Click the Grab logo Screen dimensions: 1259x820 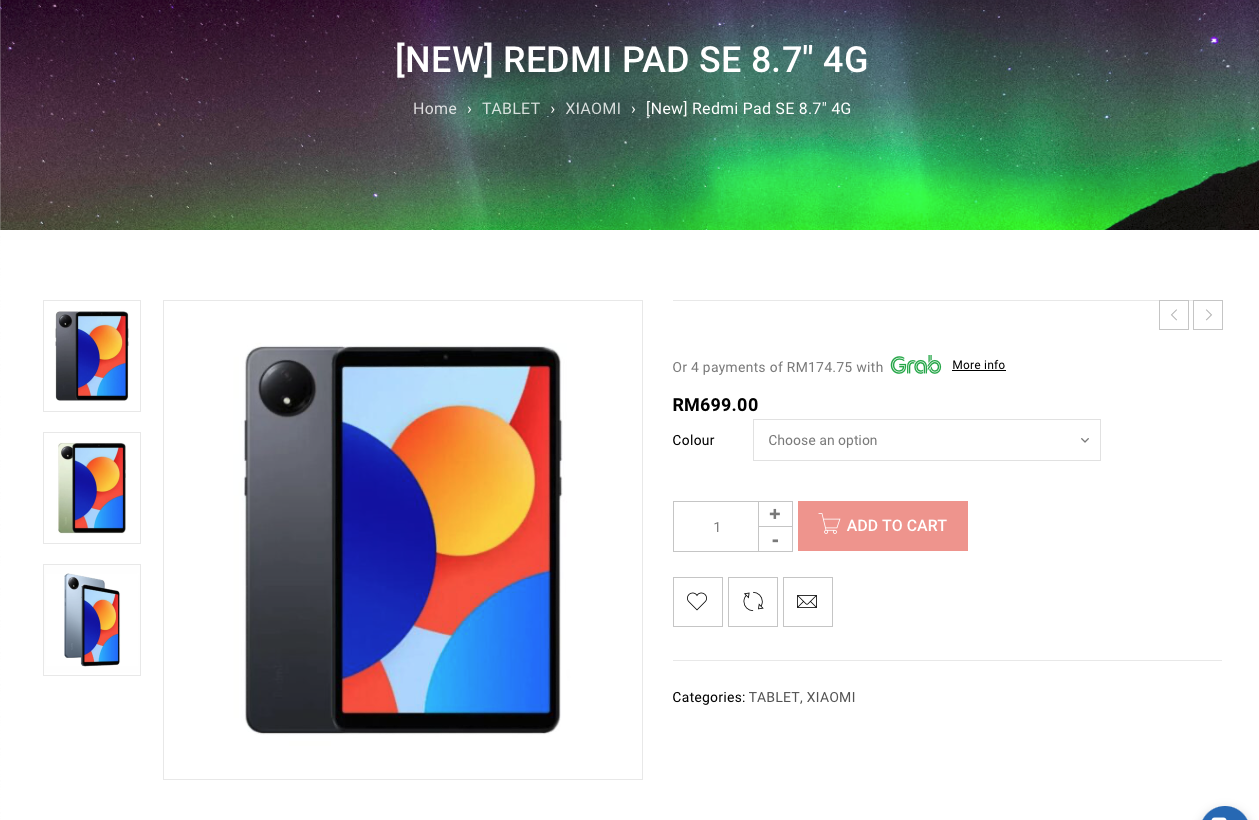point(916,365)
